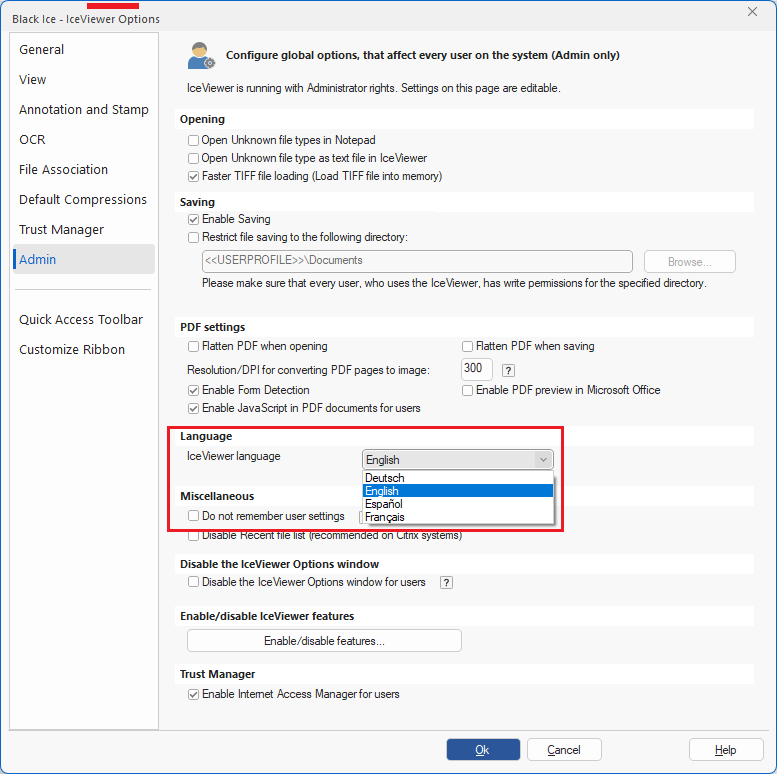Choose Français from the language list
Image resolution: width=777 pixels, height=774 pixels.
point(458,517)
